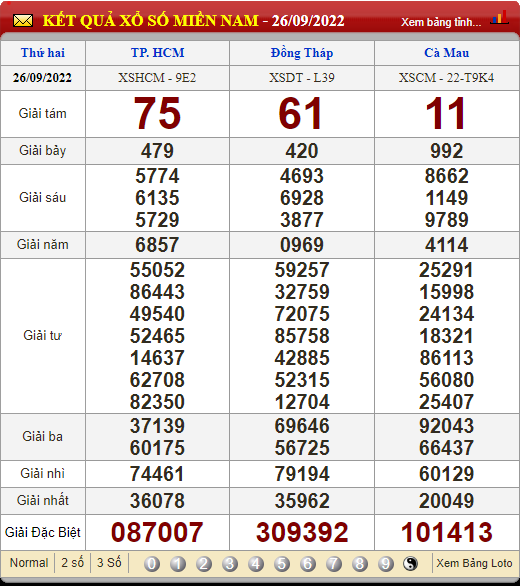Select digit ball 7 filter

click(x=334, y=564)
